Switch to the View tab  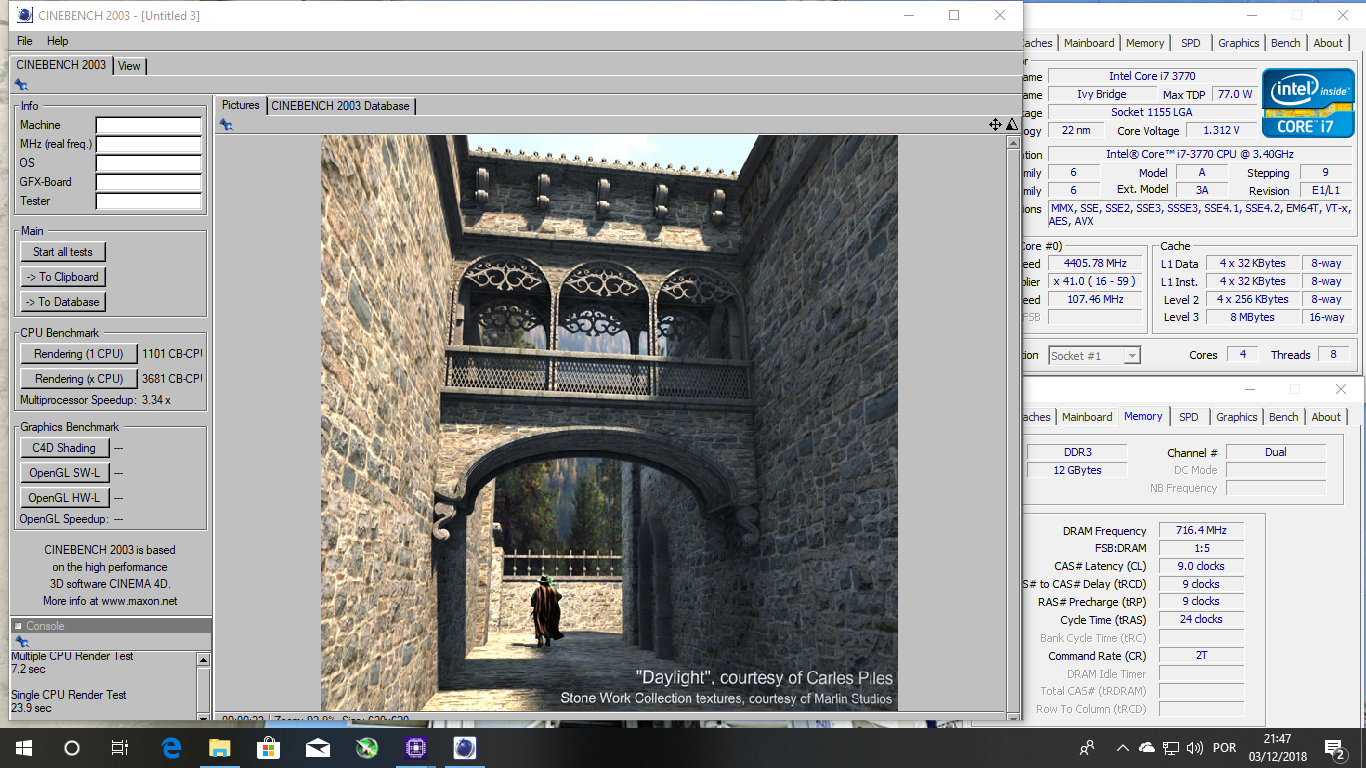tap(130, 66)
